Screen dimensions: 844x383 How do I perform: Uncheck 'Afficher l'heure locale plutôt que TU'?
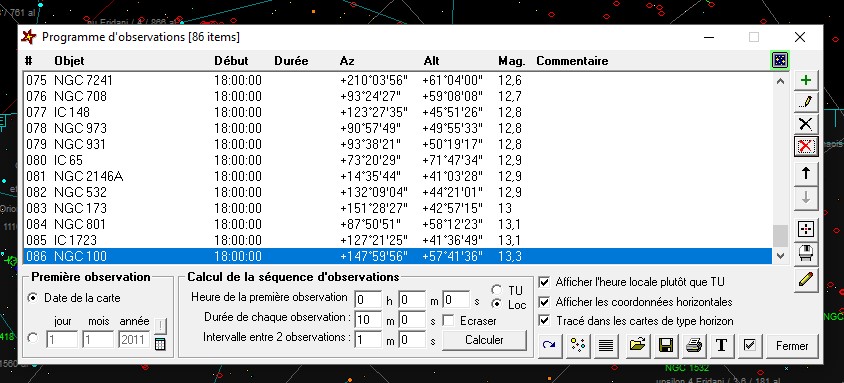[544, 282]
